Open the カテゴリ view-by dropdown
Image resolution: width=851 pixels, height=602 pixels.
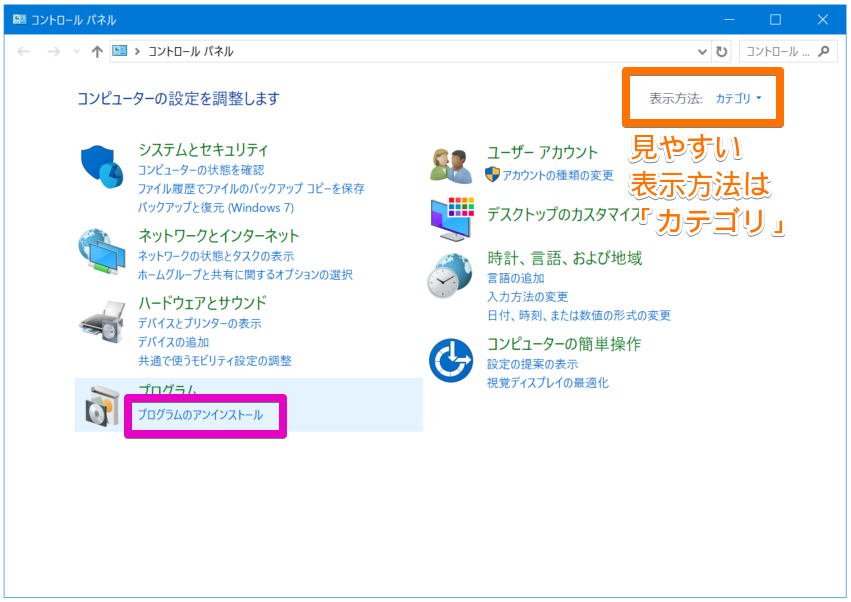point(738,98)
